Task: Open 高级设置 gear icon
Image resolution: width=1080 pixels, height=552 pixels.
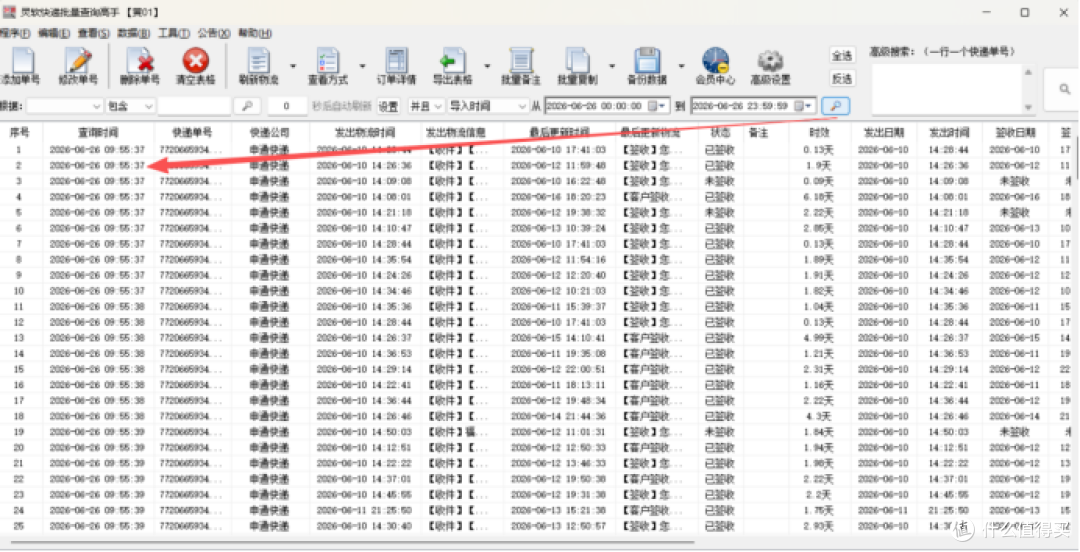Action: tap(770, 61)
